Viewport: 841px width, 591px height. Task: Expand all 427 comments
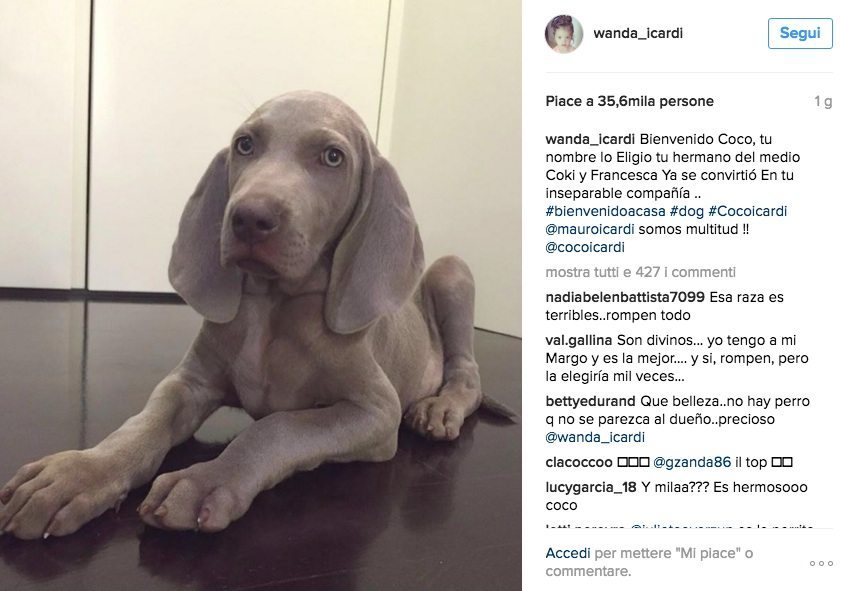(x=640, y=272)
